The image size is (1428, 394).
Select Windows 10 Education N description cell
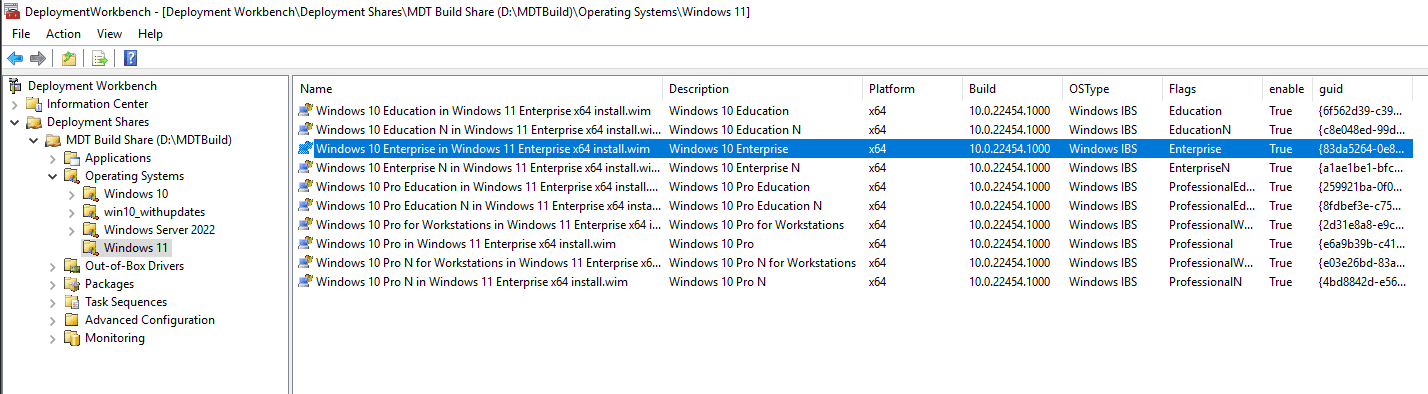[x=735, y=130]
